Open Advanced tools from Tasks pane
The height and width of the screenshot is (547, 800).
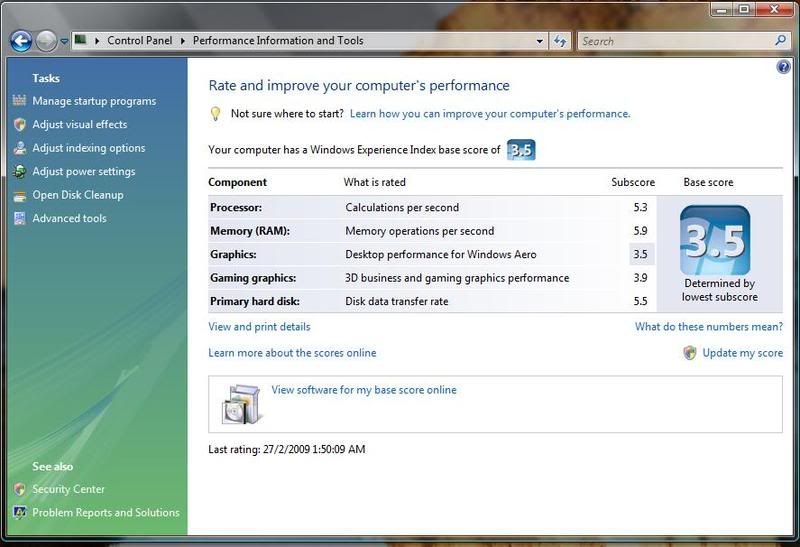69,218
